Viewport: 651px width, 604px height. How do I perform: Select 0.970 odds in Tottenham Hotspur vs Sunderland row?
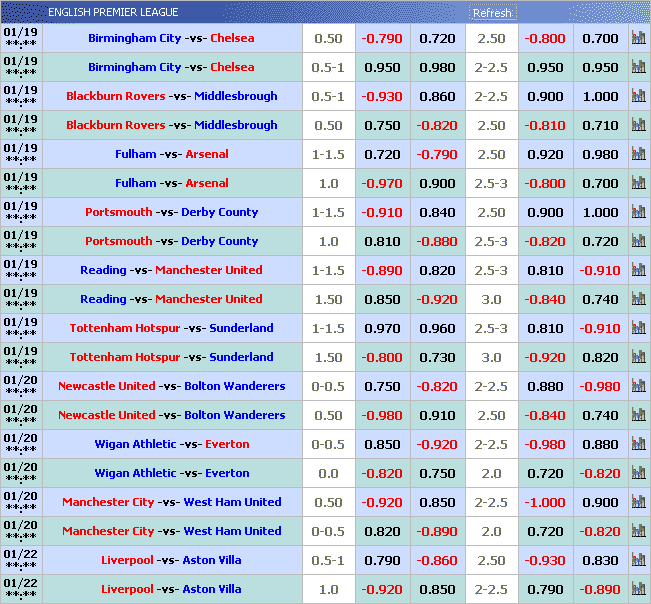coord(381,329)
